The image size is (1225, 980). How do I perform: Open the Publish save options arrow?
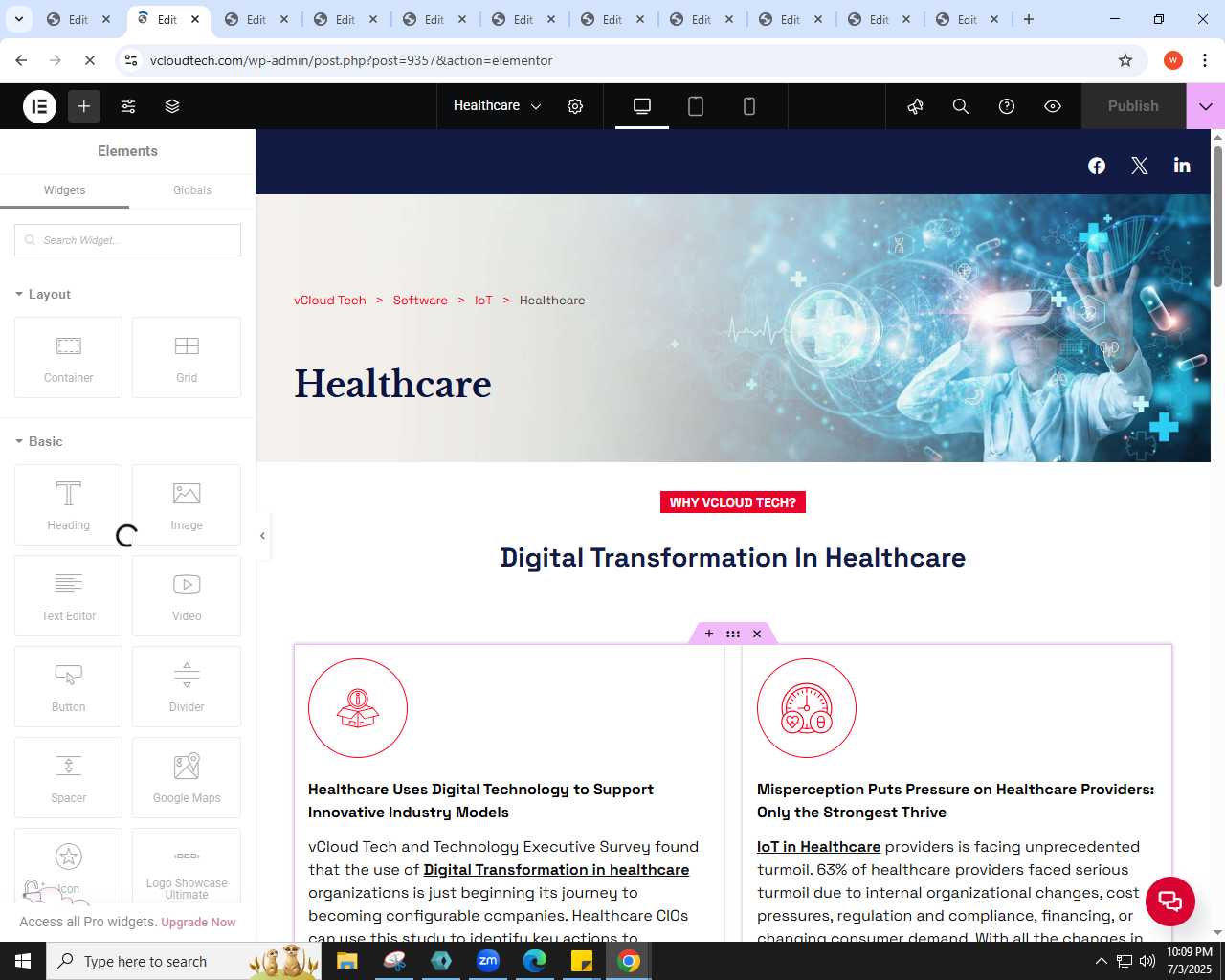(x=1206, y=106)
